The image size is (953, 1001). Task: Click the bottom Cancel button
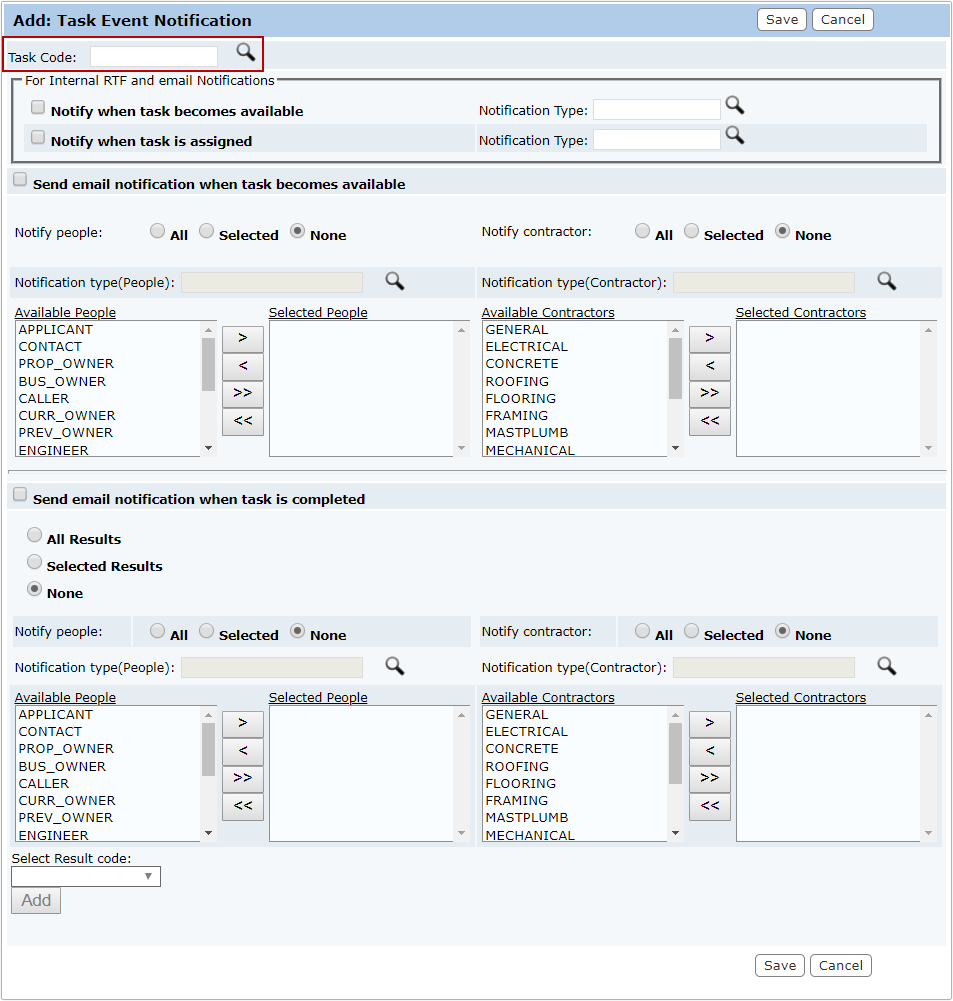tap(841, 965)
